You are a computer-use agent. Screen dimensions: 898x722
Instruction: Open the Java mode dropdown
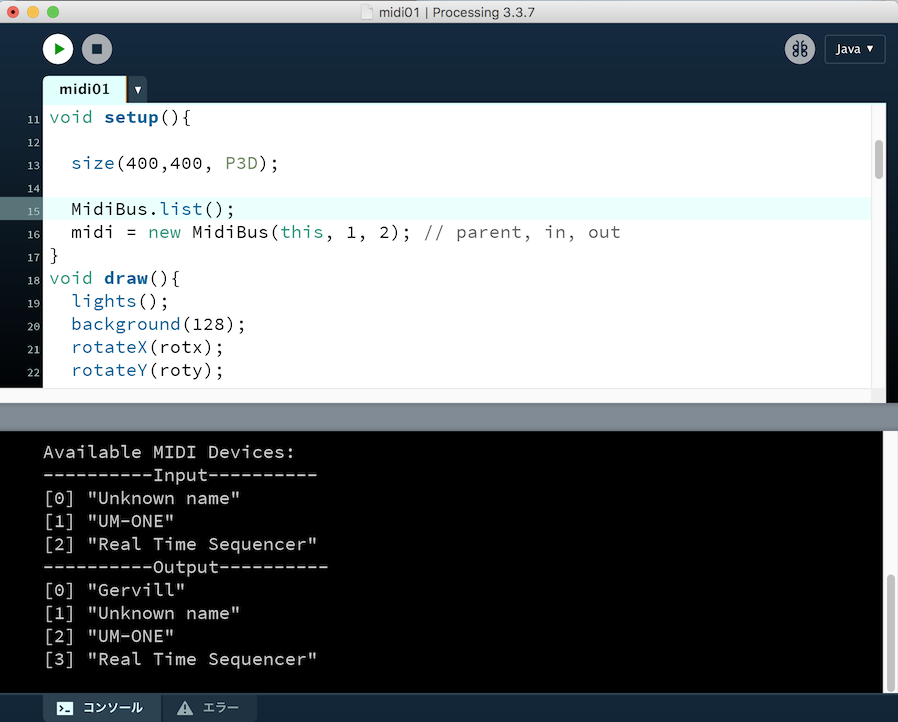click(x=854, y=49)
